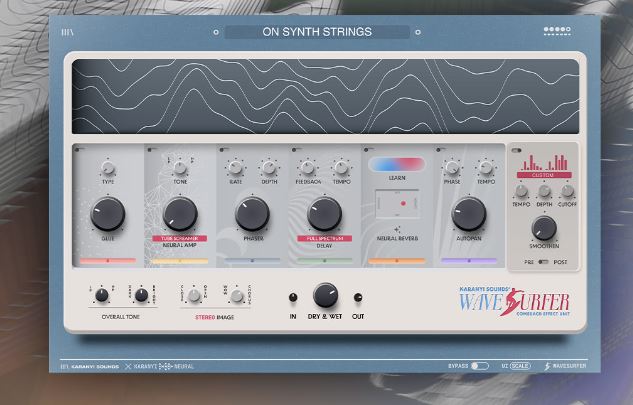Click the Custom rhythm bars graphic
Viewport: 633px width, 405px height.
point(544,162)
